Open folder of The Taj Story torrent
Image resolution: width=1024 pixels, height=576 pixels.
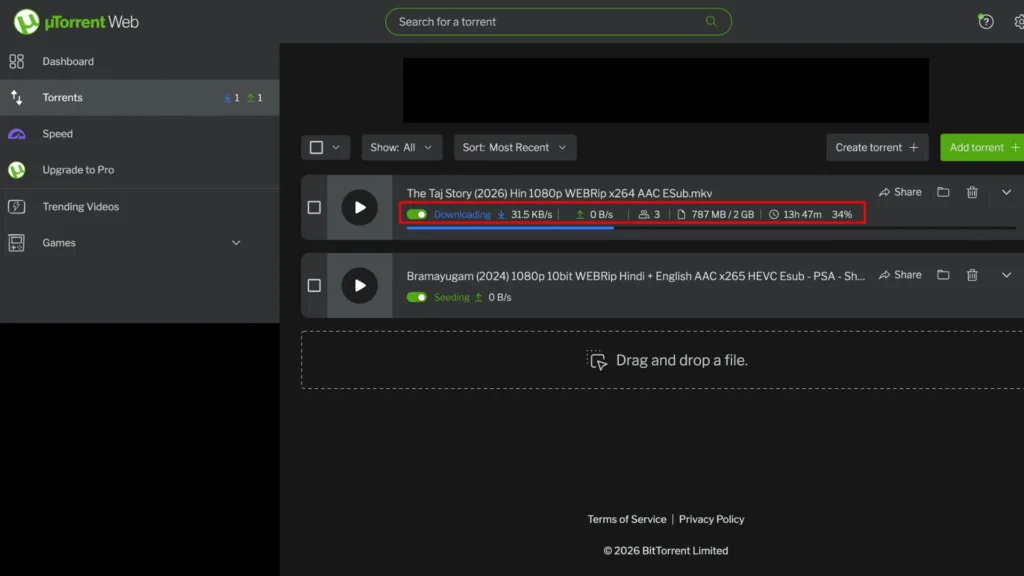(943, 192)
